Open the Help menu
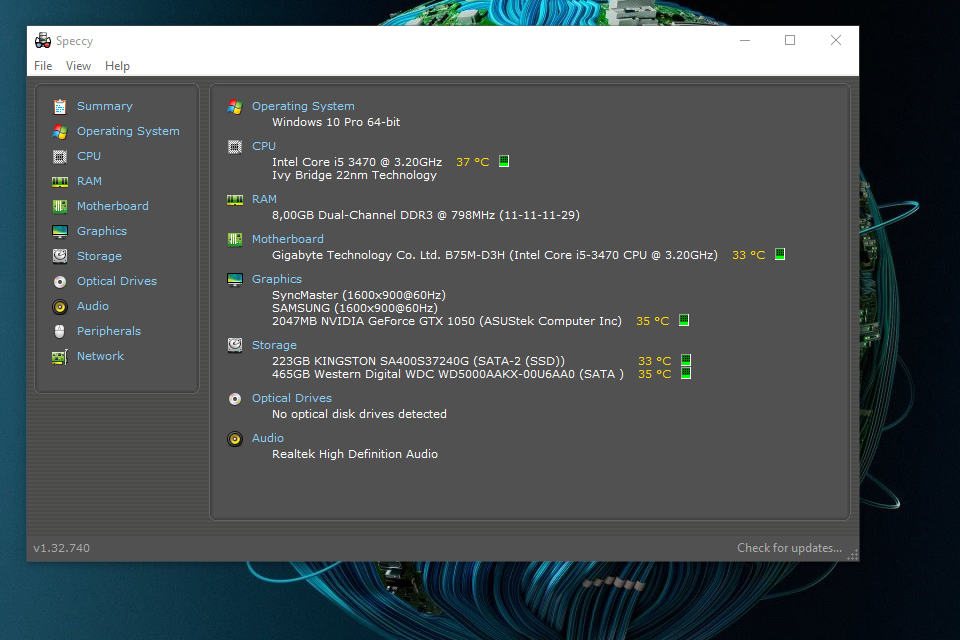Image resolution: width=960 pixels, height=640 pixels. pyautogui.click(x=117, y=66)
